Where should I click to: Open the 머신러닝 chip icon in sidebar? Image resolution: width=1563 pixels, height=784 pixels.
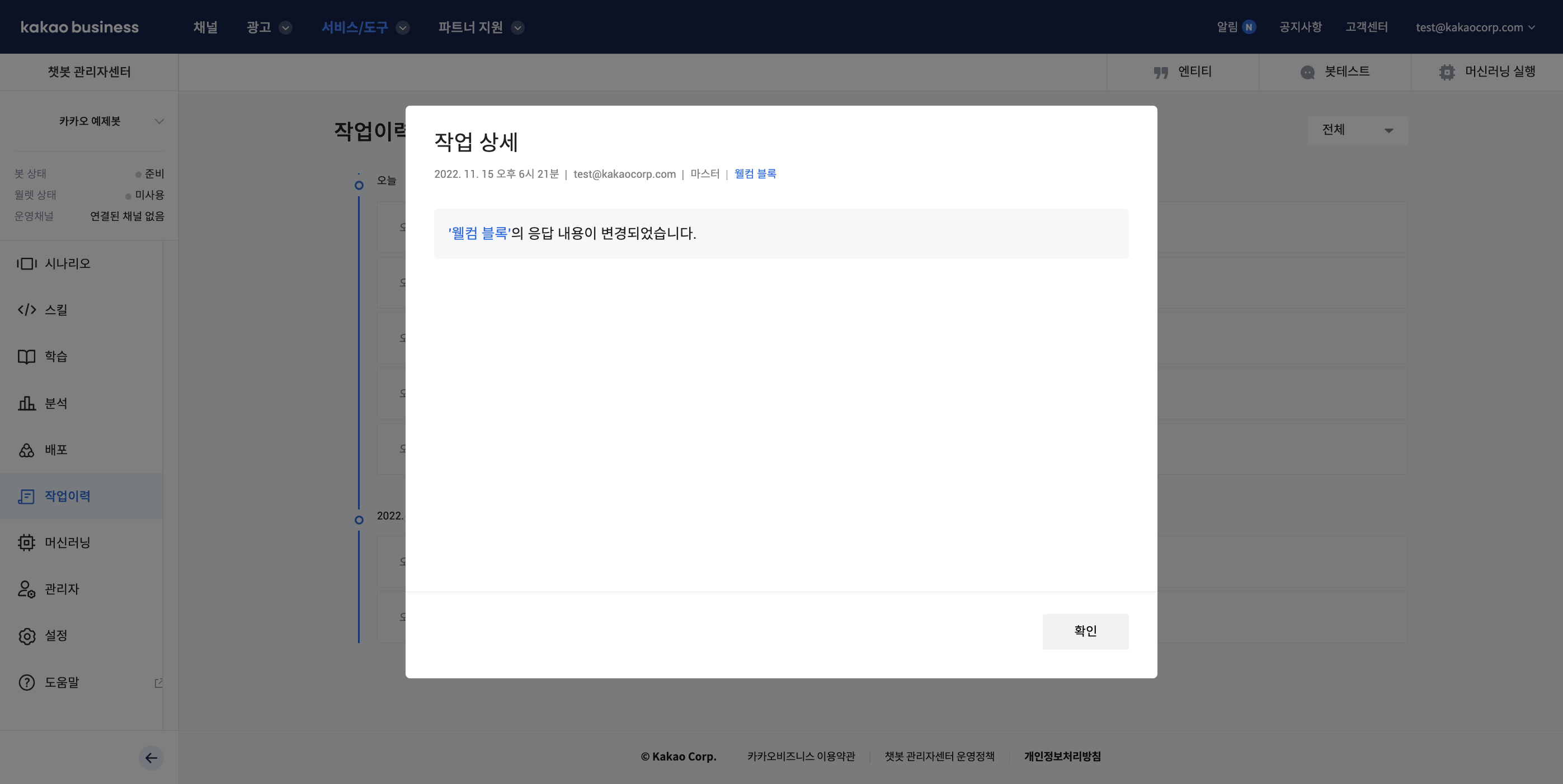(26, 542)
